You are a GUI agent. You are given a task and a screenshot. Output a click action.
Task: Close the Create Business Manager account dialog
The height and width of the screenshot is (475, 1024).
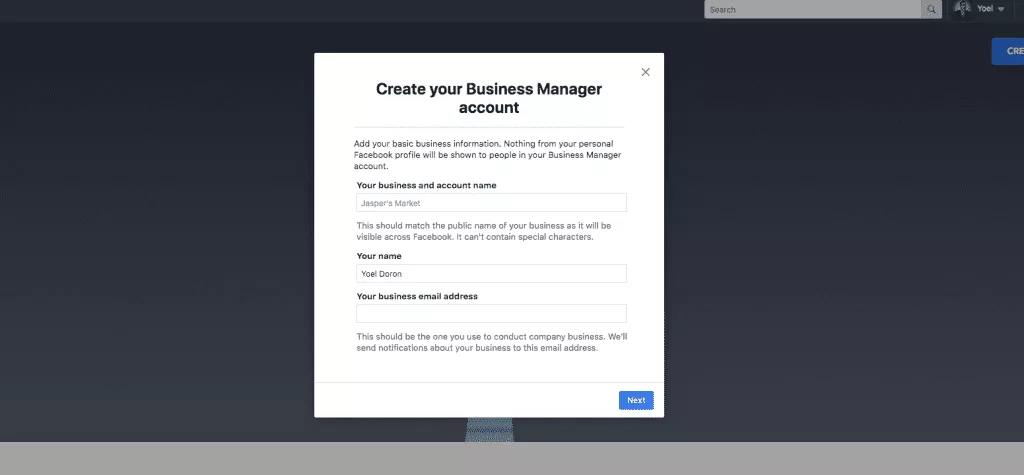pos(645,72)
